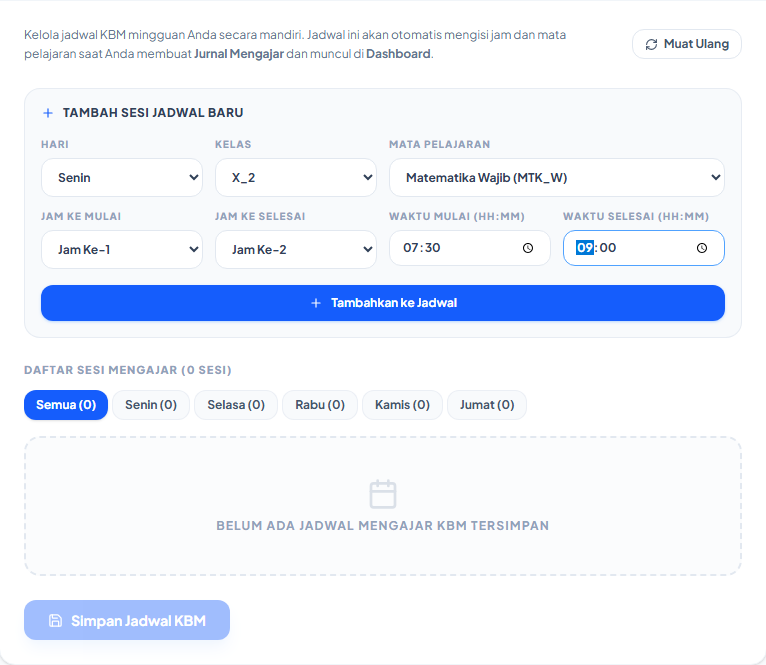The height and width of the screenshot is (665, 766).
Task: Click Tambahkan ke Jadwal button
Action: [383, 303]
